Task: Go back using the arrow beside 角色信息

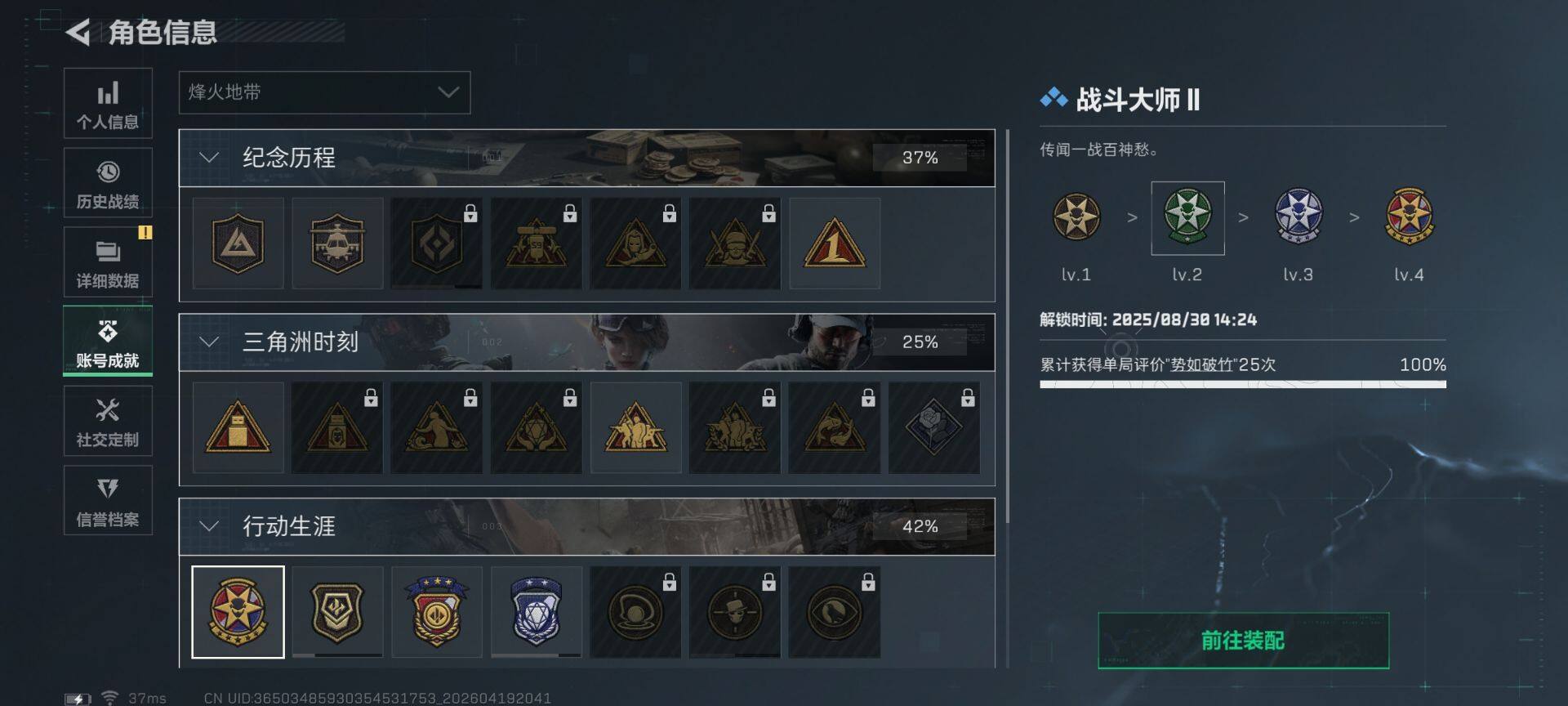Action: (78, 33)
